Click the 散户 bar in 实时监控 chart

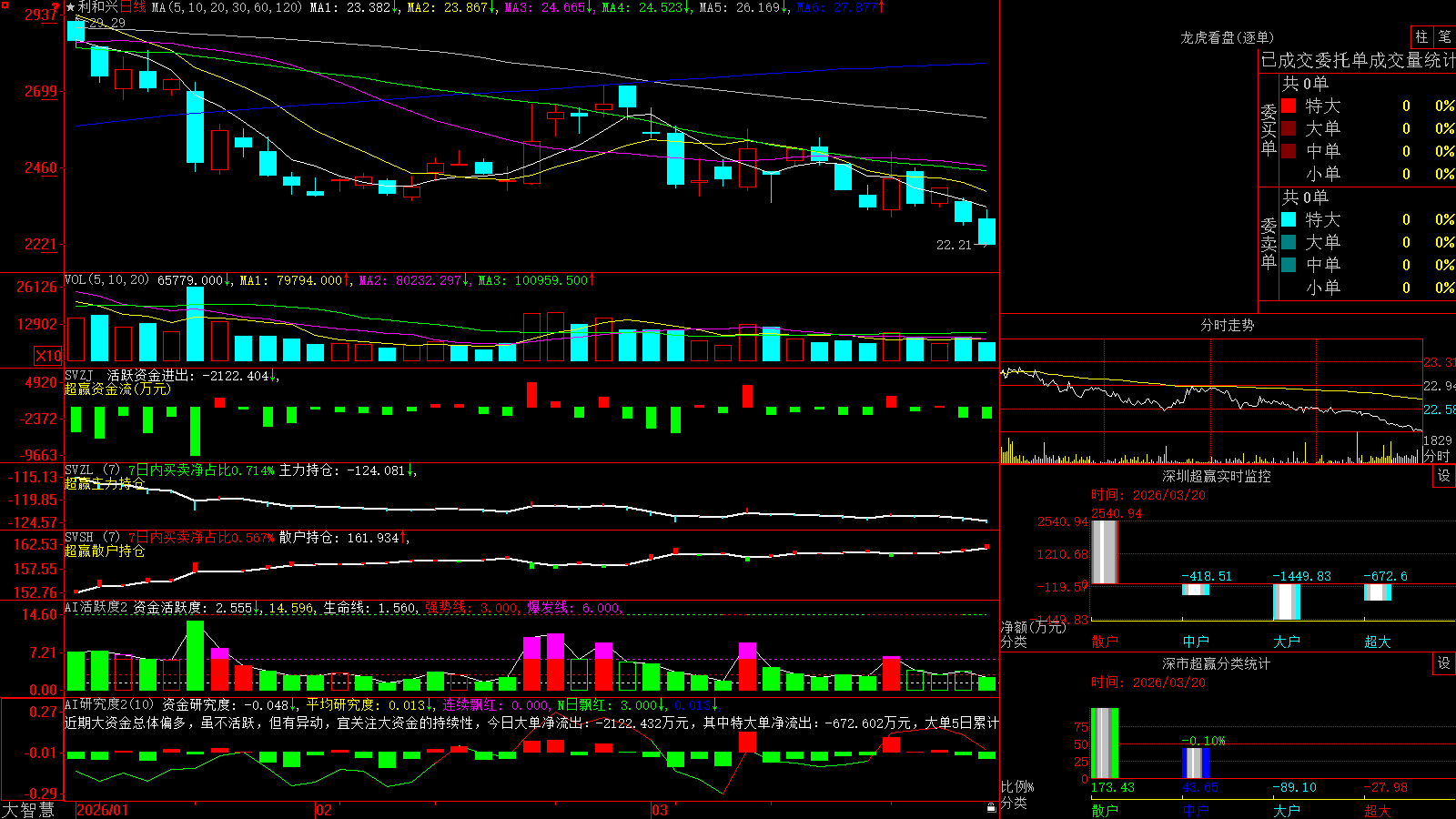pyautogui.click(x=1105, y=551)
